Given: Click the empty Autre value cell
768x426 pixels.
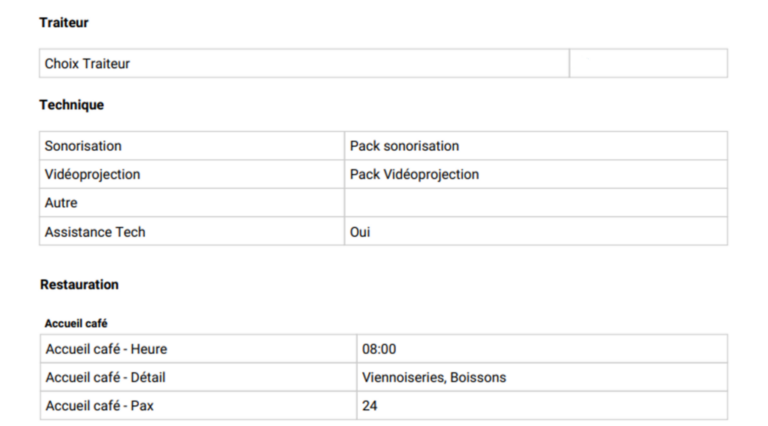Looking at the screenshot, I should click(x=535, y=203).
